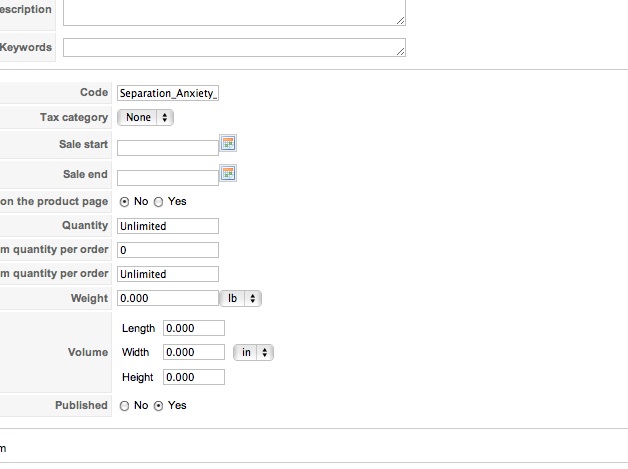The image size is (628, 469).
Task: Click the Sale start label
Action: (x=83, y=144)
